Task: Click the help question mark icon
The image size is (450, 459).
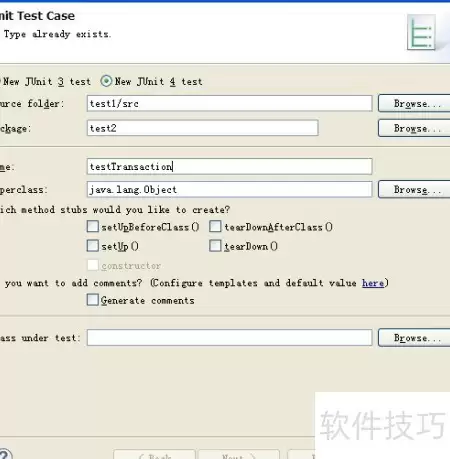Action: tap(5, 454)
